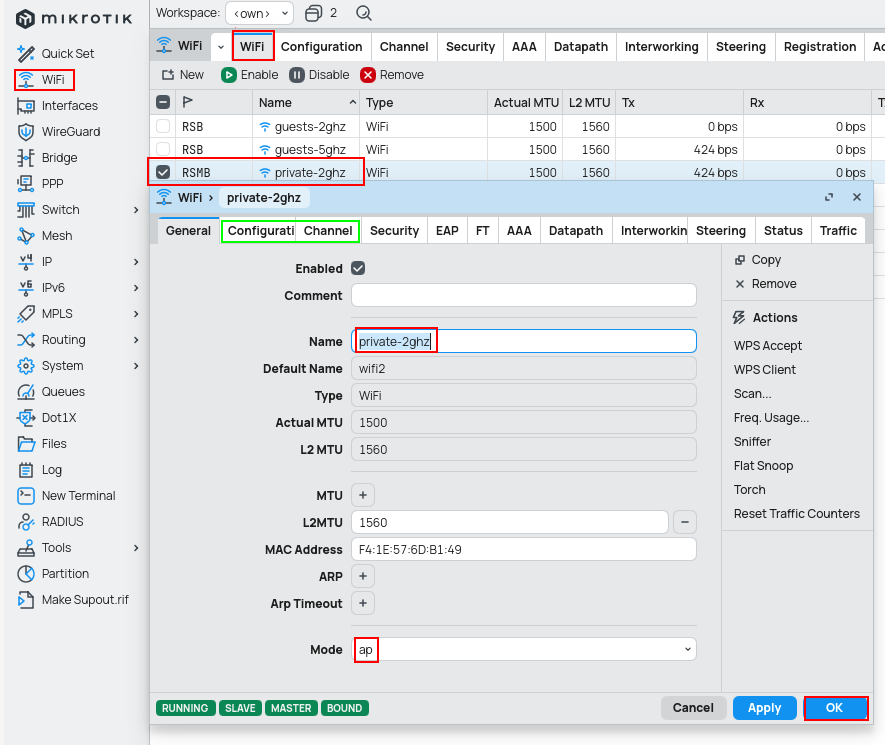Open the dialog Status tab
885x745 pixels.
click(x=783, y=231)
